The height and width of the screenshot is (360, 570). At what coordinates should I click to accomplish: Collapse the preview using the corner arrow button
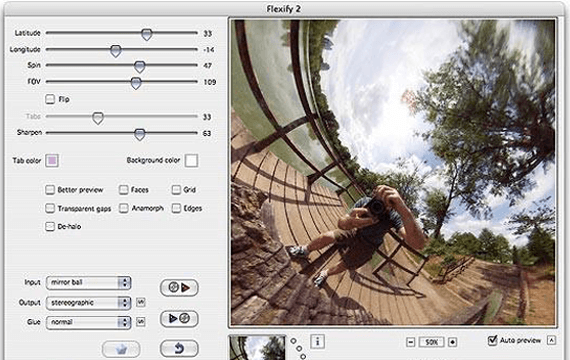pos(552,340)
